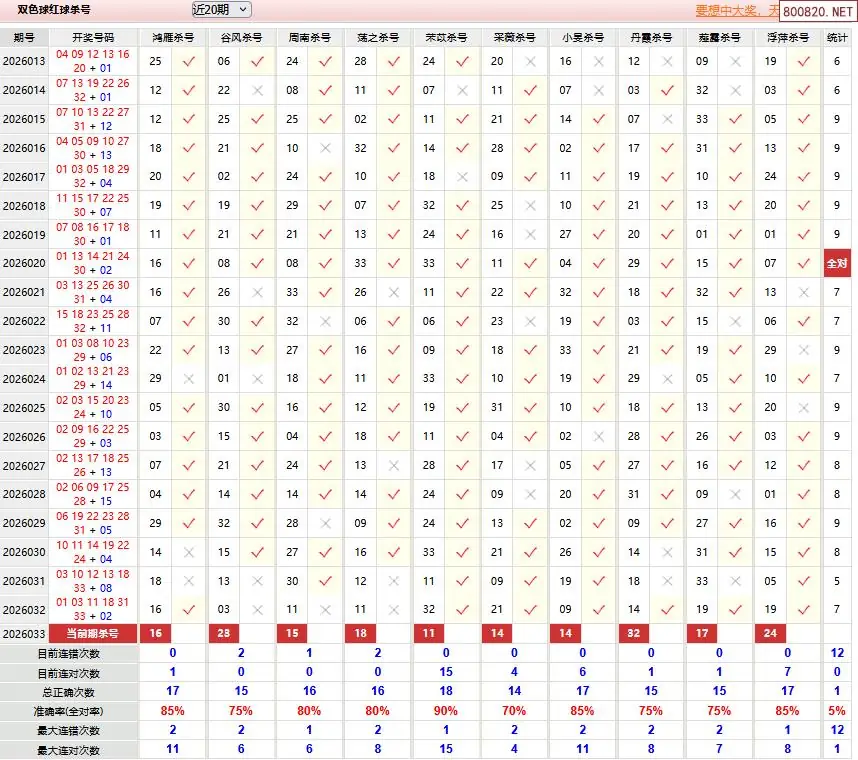This screenshot has height=760, width=858.
Task: Click the 统计 column header
Action: coord(837,37)
